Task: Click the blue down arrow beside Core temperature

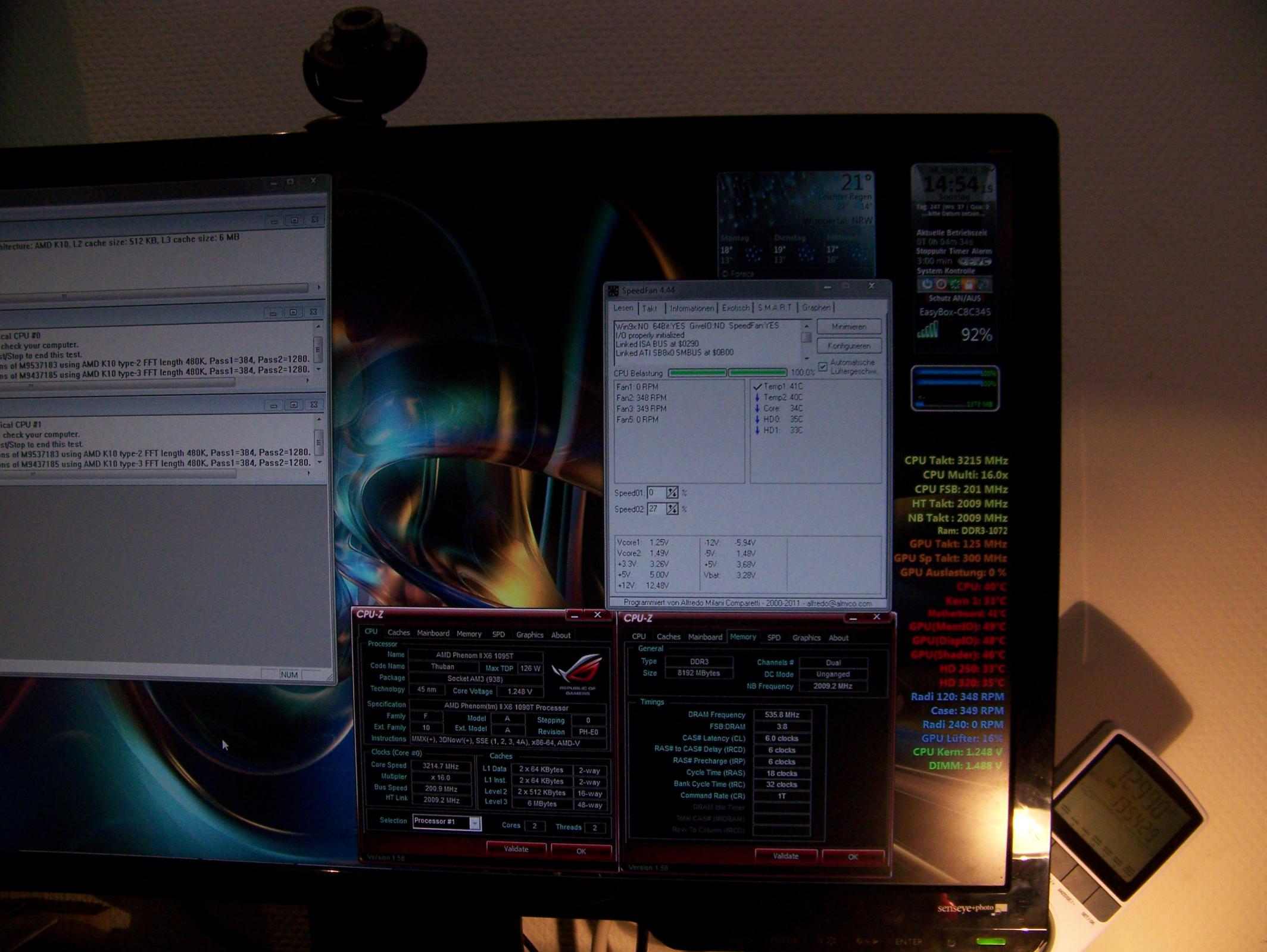Action: click(x=757, y=408)
